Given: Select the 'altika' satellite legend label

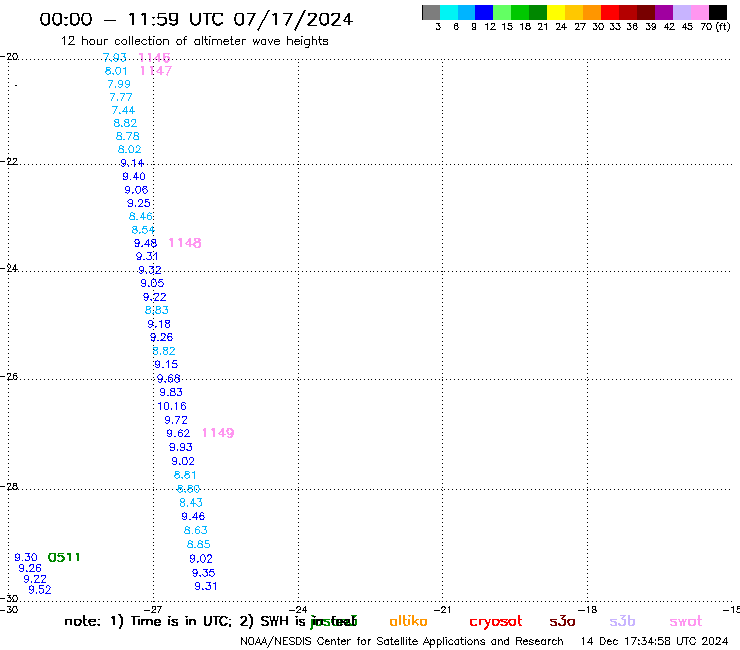Looking at the screenshot, I should [408, 621].
